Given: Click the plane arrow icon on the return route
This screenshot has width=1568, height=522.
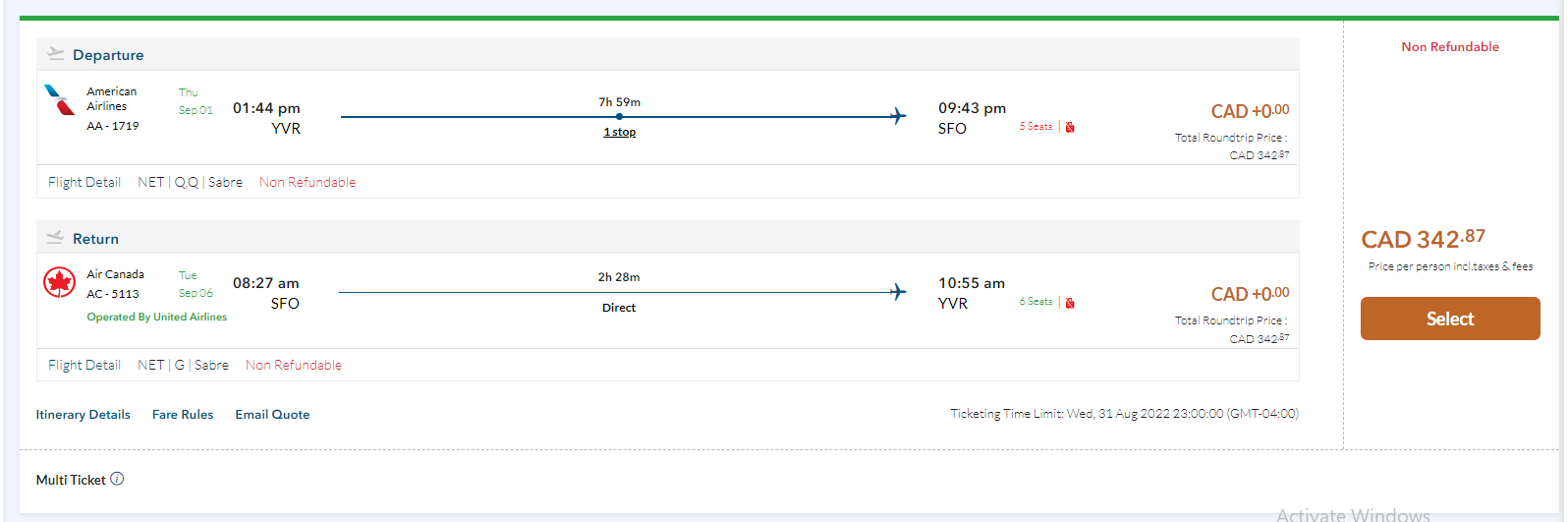Looking at the screenshot, I should pyautogui.click(x=897, y=292).
